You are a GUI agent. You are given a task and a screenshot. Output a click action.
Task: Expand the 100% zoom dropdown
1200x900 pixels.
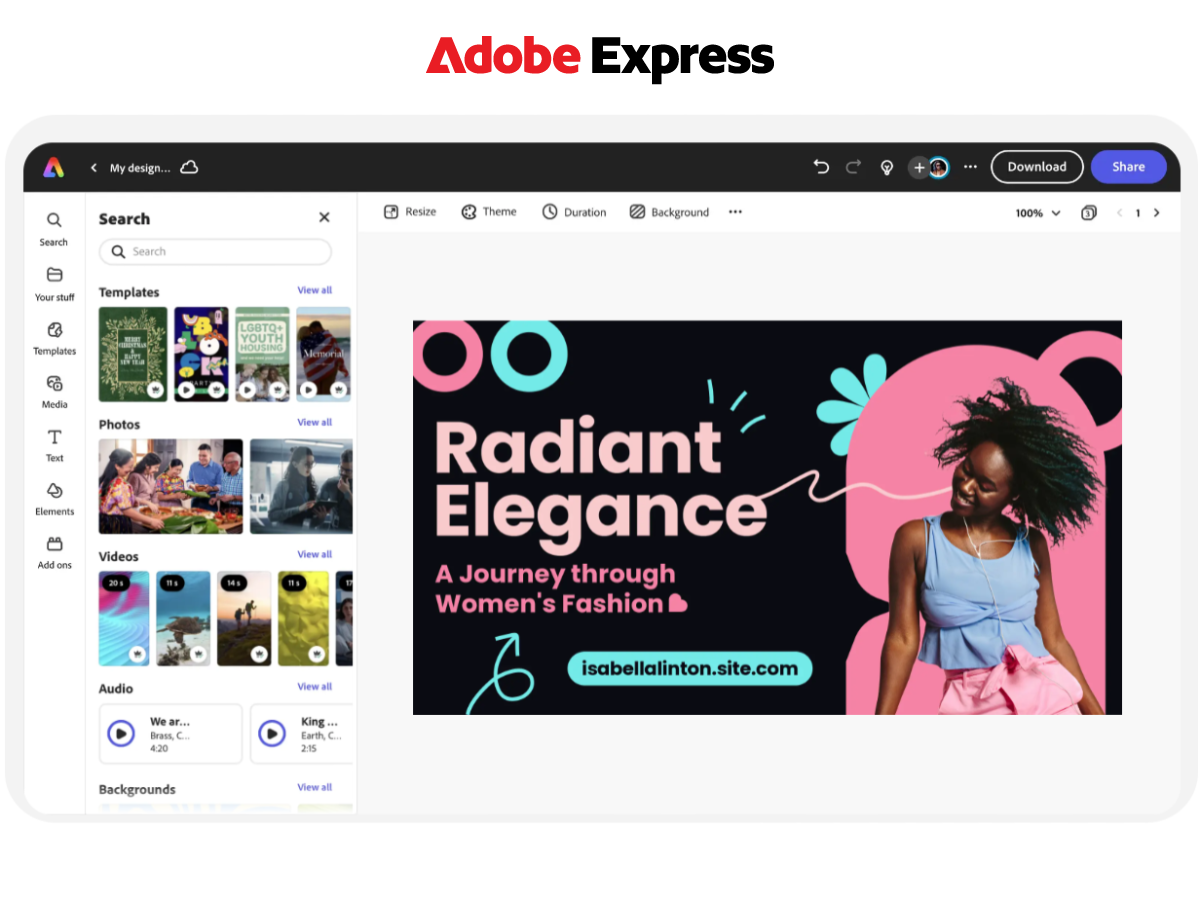[x=1038, y=213]
